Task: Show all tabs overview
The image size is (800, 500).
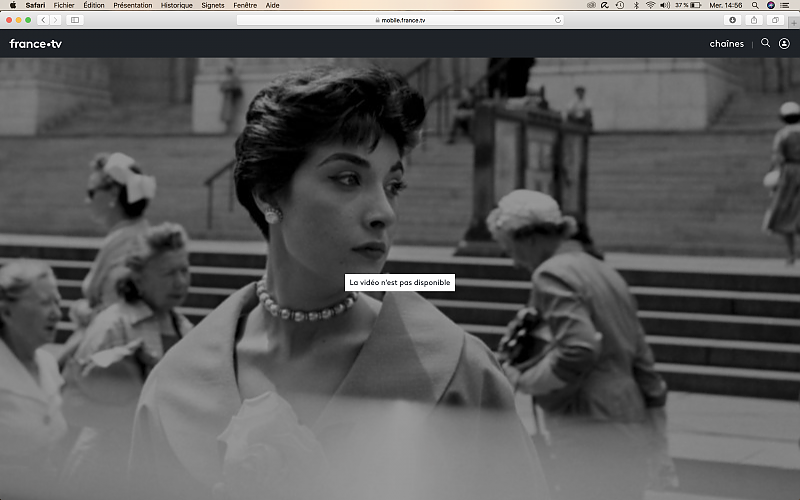Action: coord(773,19)
